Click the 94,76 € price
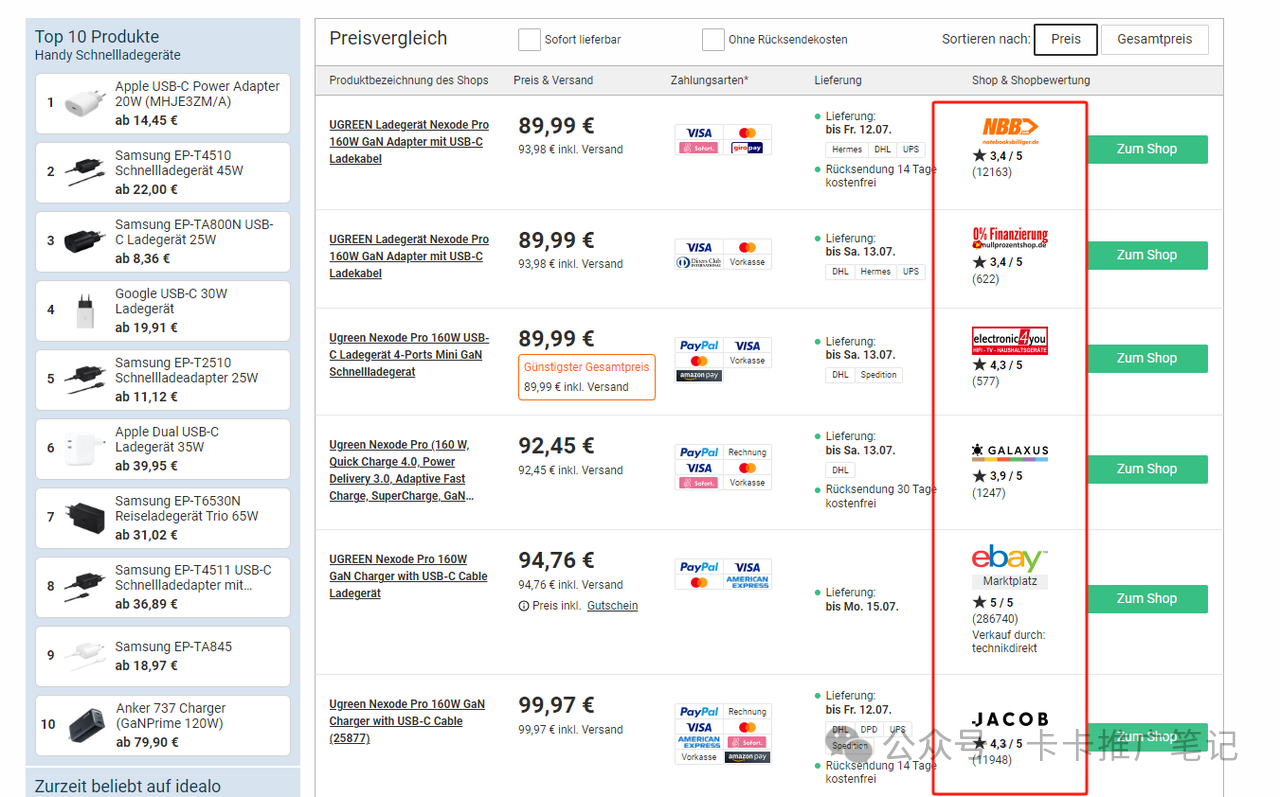 [556, 561]
